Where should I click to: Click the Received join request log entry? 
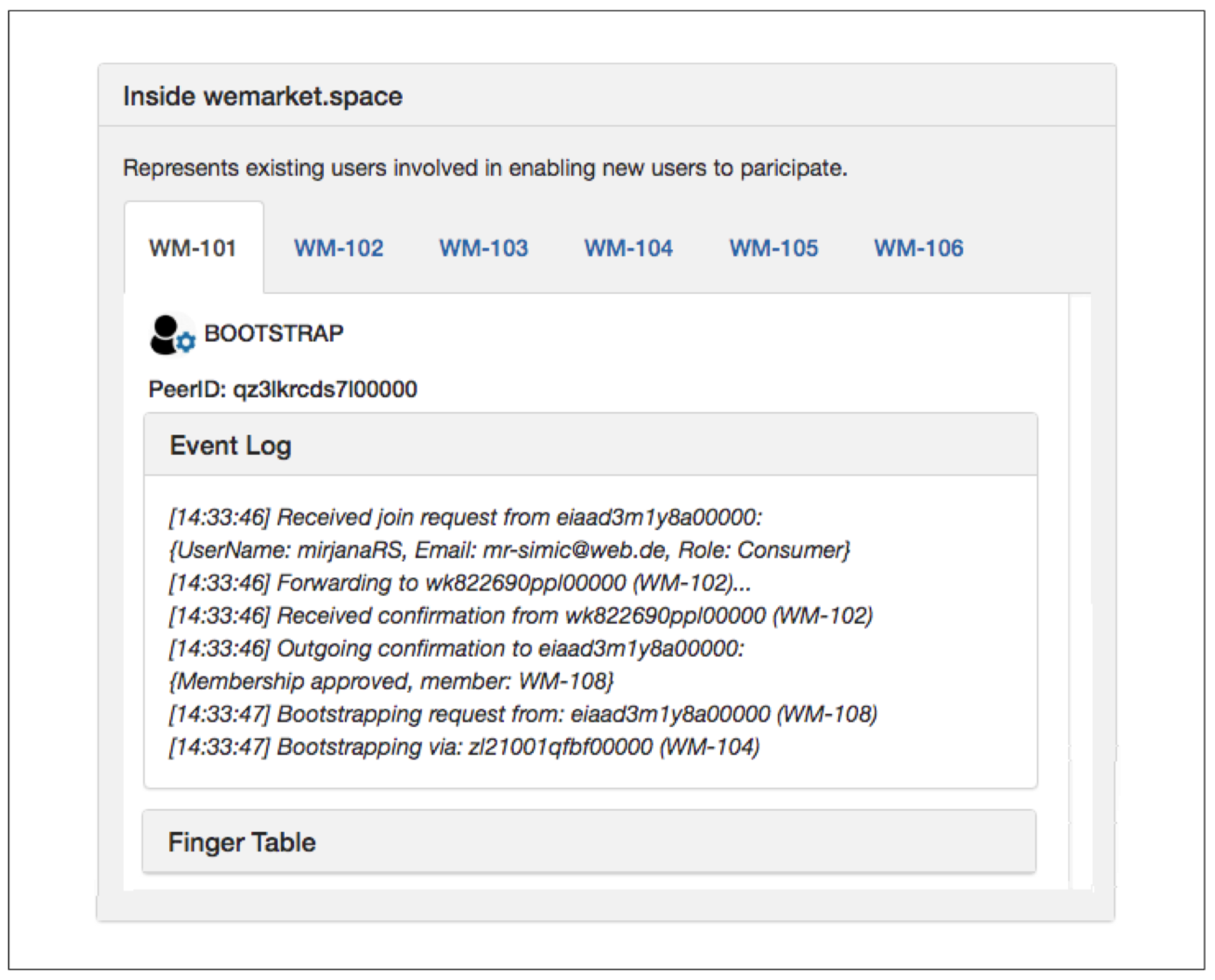[465, 517]
